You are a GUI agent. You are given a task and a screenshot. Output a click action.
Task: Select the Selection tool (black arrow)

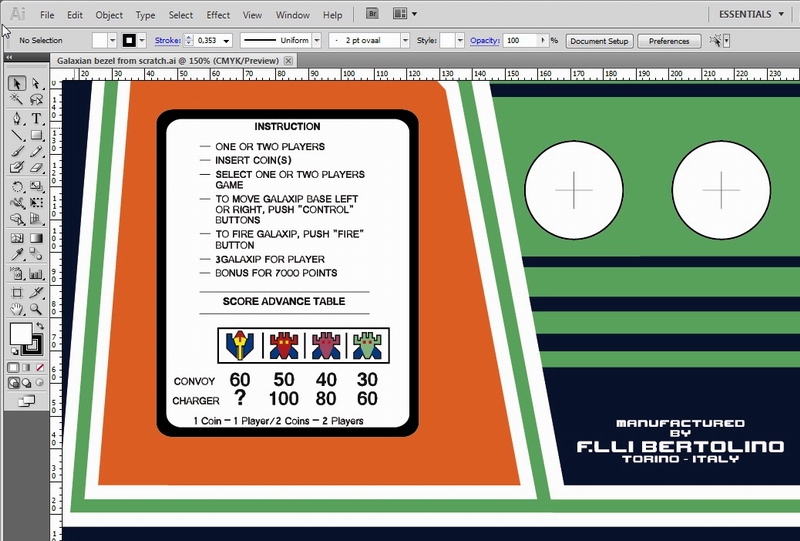tap(17, 83)
